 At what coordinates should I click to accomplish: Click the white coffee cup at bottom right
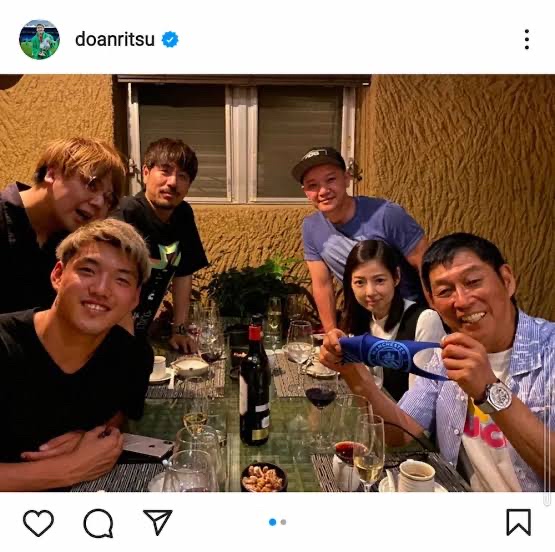(417, 476)
